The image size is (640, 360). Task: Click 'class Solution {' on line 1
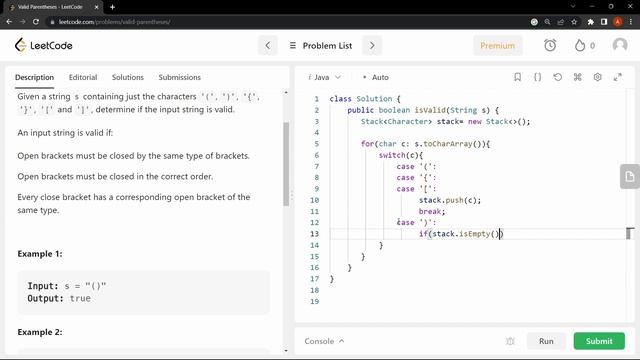pyautogui.click(x=365, y=99)
